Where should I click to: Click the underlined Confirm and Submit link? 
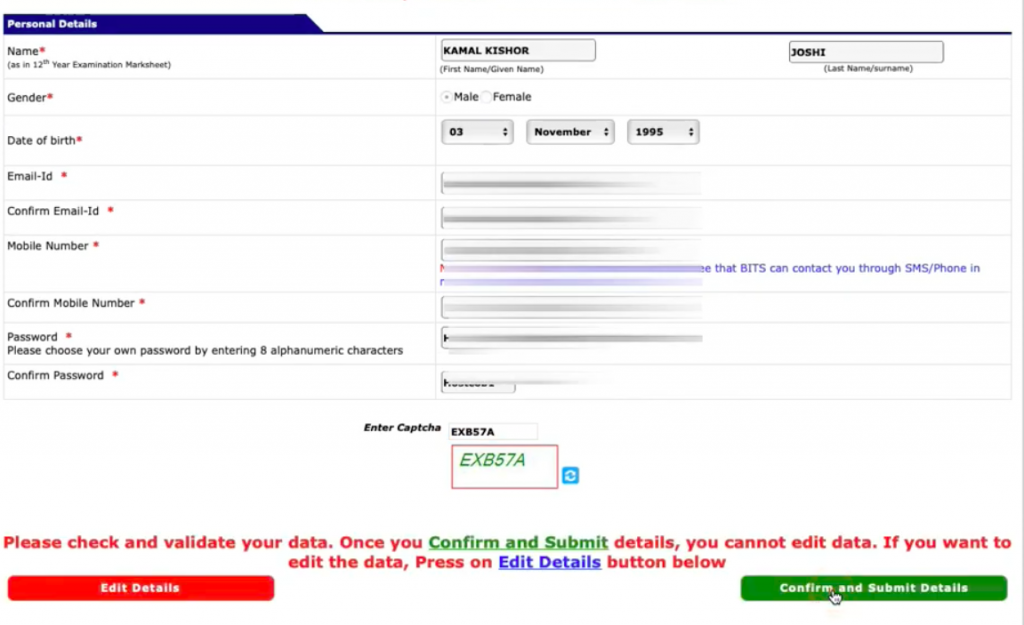[x=518, y=543]
